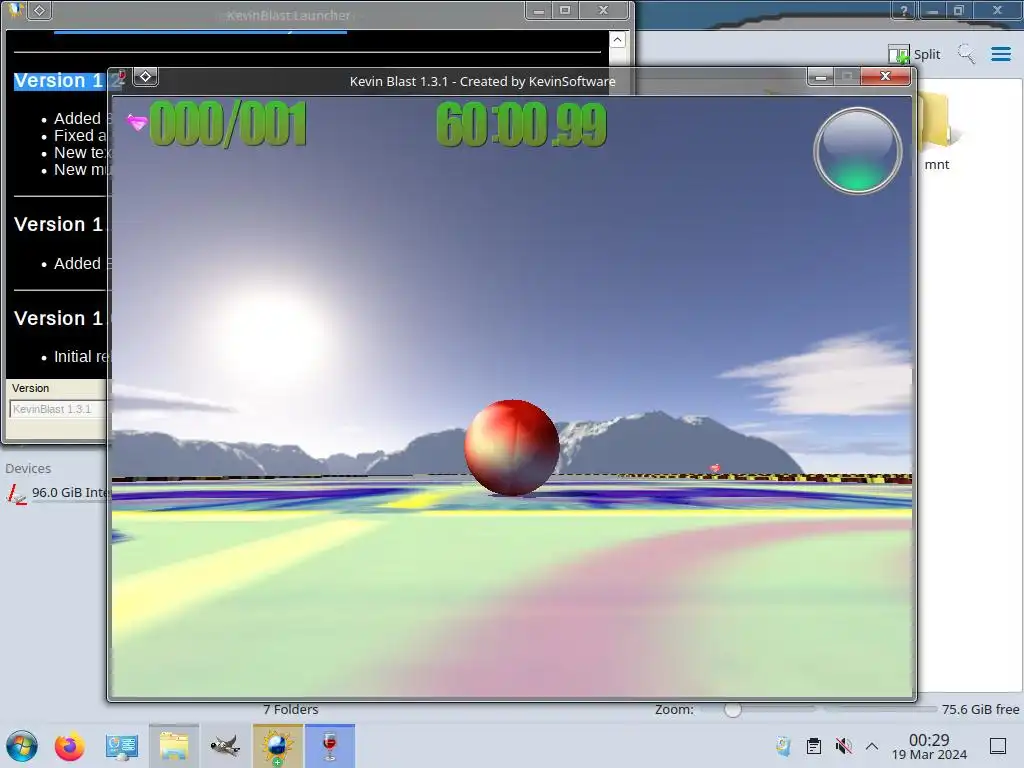The height and width of the screenshot is (768, 1024).
Task: Minimize the Kevin Blast game window
Action: [x=820, y=77]
